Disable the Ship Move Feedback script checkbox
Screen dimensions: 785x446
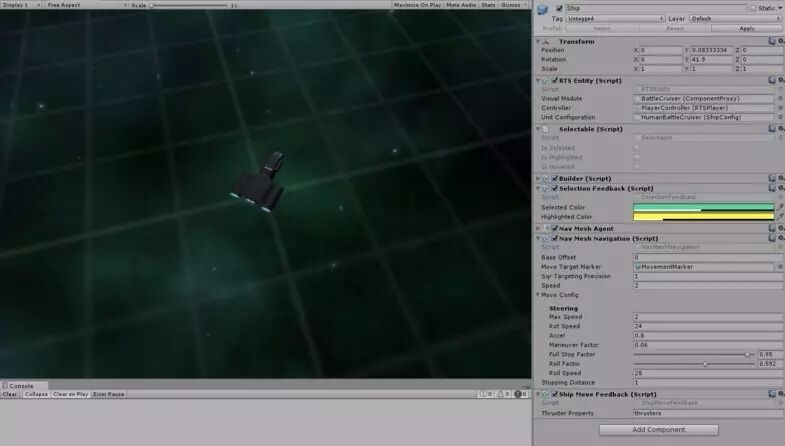555,394
